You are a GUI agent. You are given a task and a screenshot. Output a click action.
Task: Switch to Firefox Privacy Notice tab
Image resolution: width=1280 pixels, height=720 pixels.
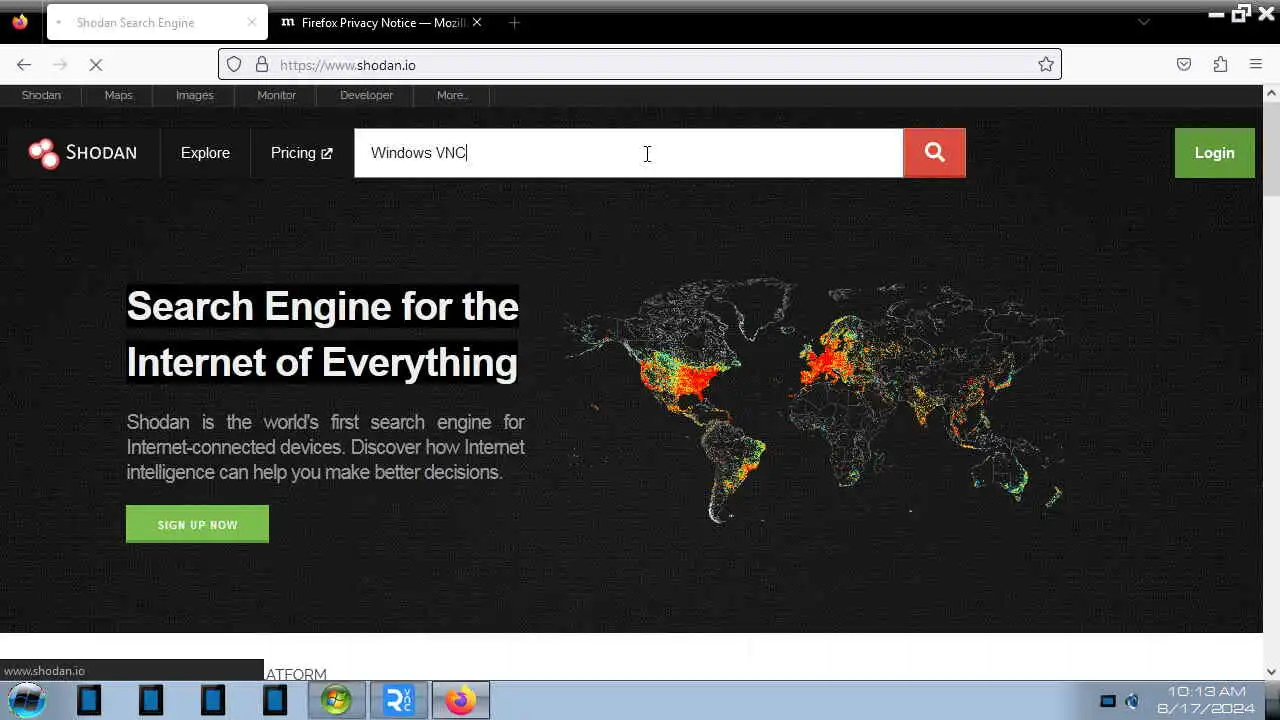click(380, 22)
